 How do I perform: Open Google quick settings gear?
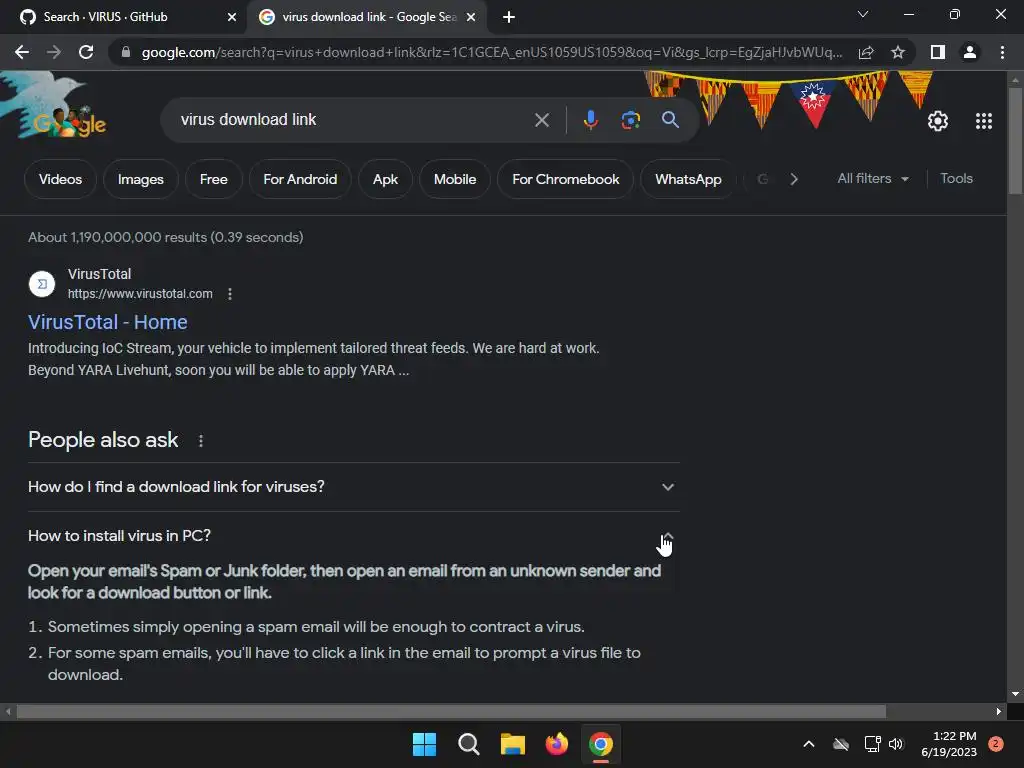click(x=938, y=121)
